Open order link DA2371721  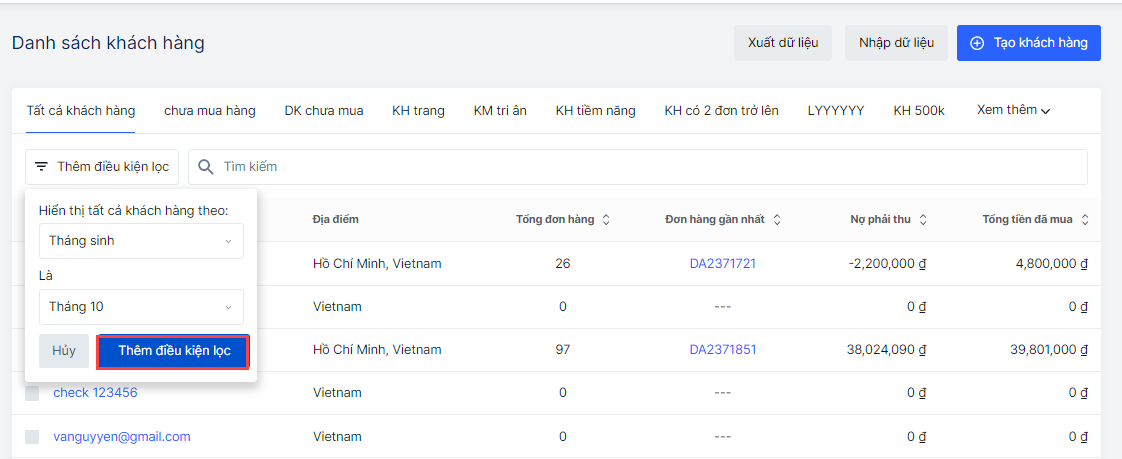[x=722, y=264]
